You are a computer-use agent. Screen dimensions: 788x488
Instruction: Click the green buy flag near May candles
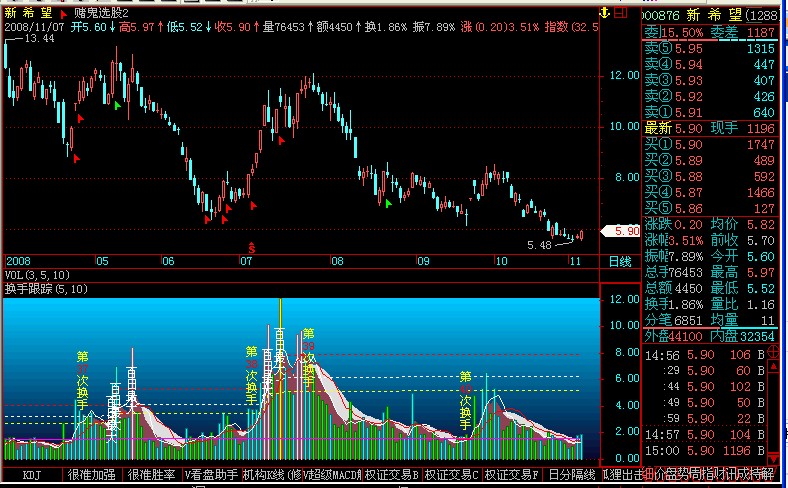click(x=118, y=106)
